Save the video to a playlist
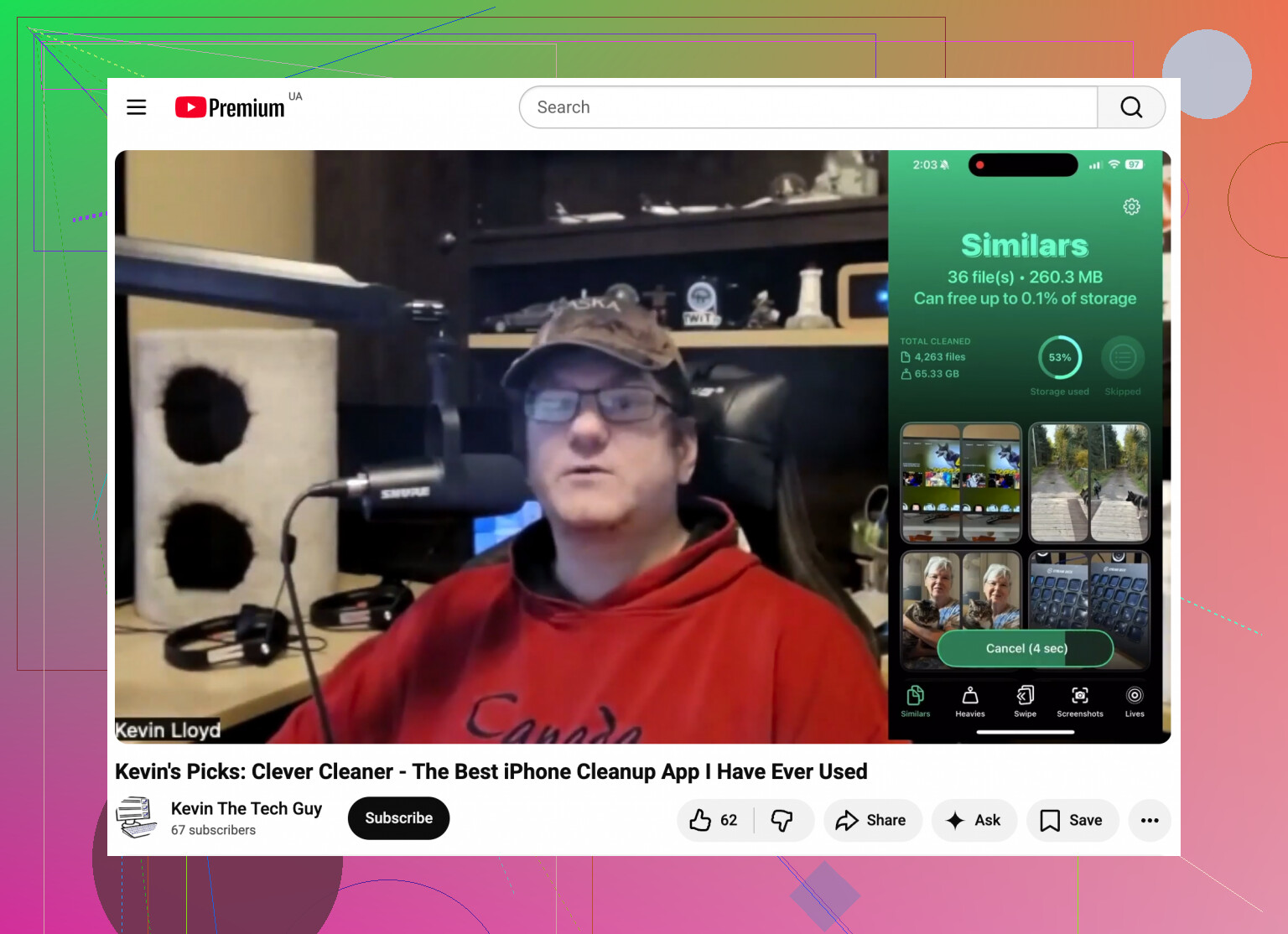 point(1072,820)
